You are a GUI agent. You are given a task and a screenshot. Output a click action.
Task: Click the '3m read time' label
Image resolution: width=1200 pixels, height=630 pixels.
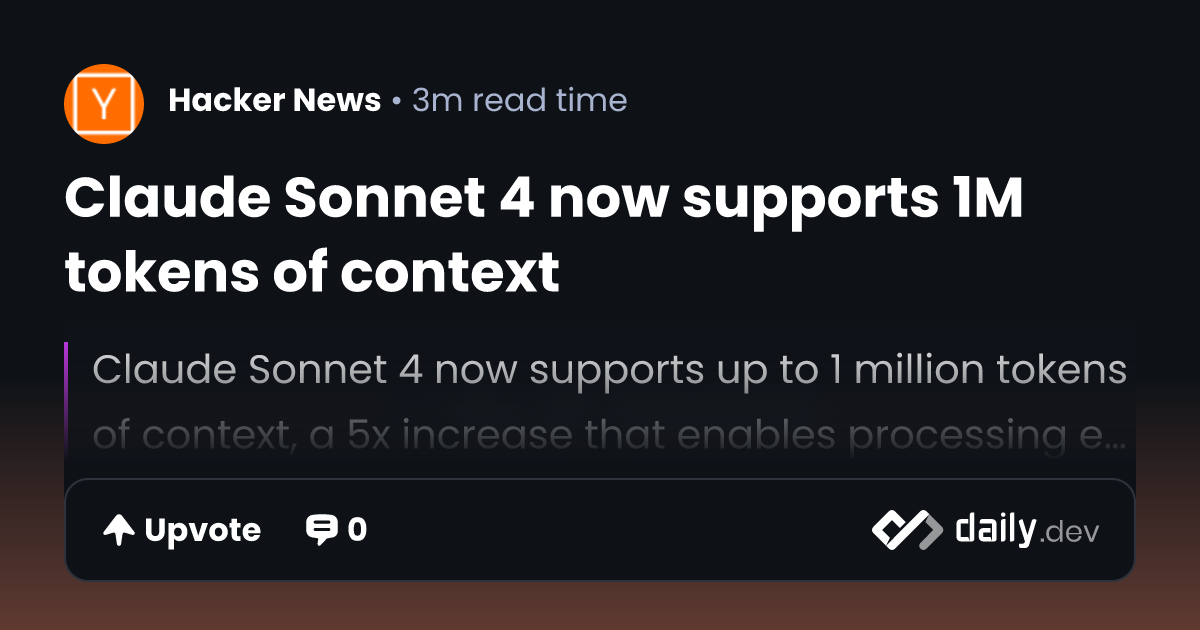pyautogui.click(x=519, y=100)
